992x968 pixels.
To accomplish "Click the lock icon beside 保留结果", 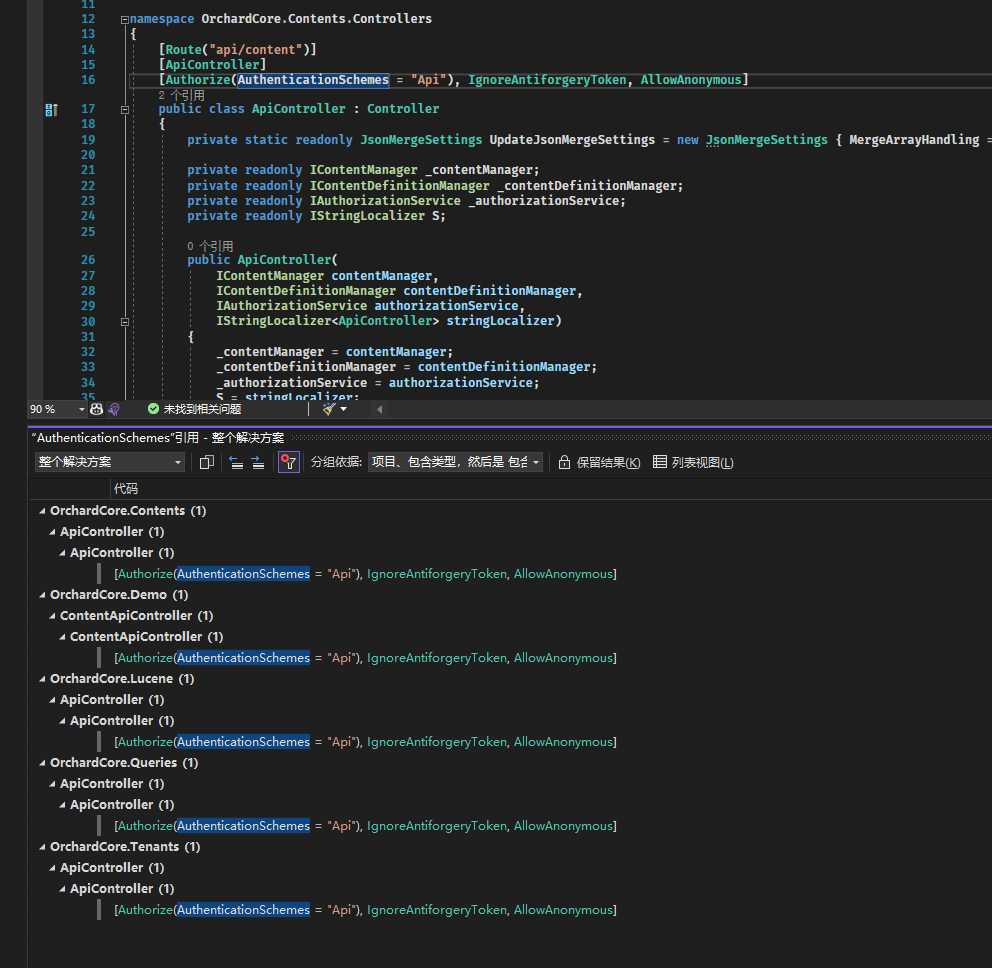I will coord(564,462).
